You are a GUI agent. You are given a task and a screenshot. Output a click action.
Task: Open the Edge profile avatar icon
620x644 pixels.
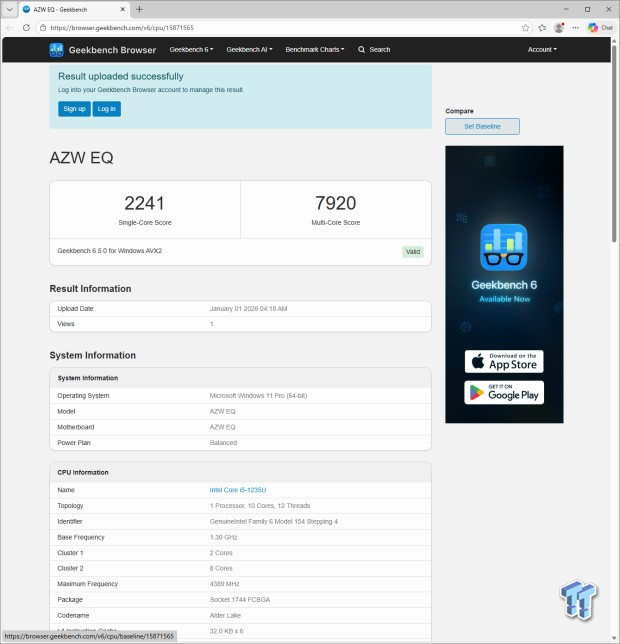(559, 28)
